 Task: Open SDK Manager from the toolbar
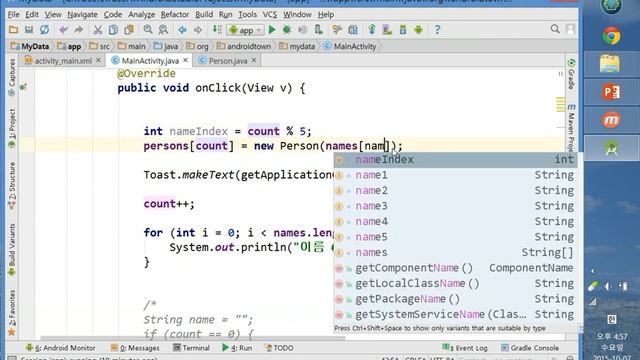(403, 30)
